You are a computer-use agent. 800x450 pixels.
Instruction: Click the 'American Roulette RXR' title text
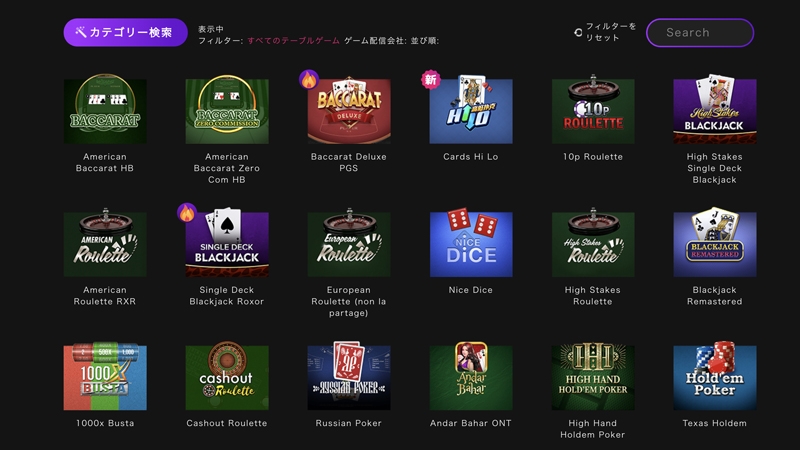(x=105, y=295)
